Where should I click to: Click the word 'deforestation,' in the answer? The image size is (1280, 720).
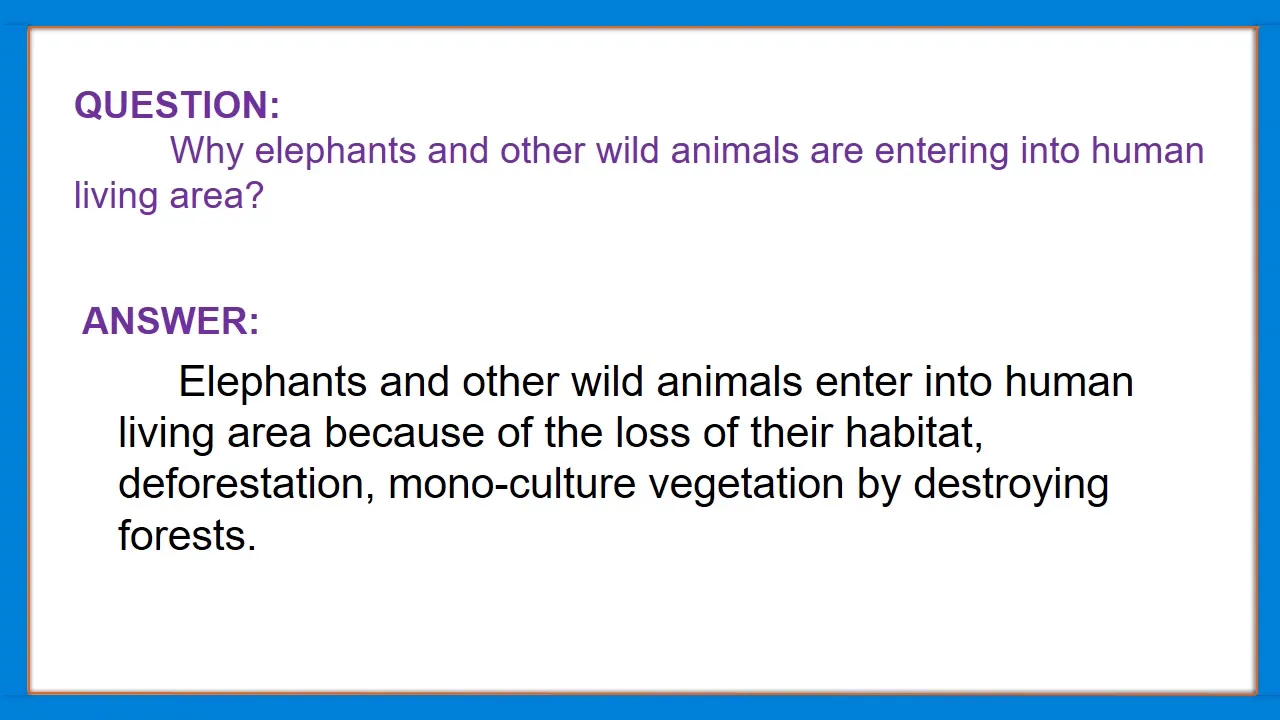click(246, 484)
